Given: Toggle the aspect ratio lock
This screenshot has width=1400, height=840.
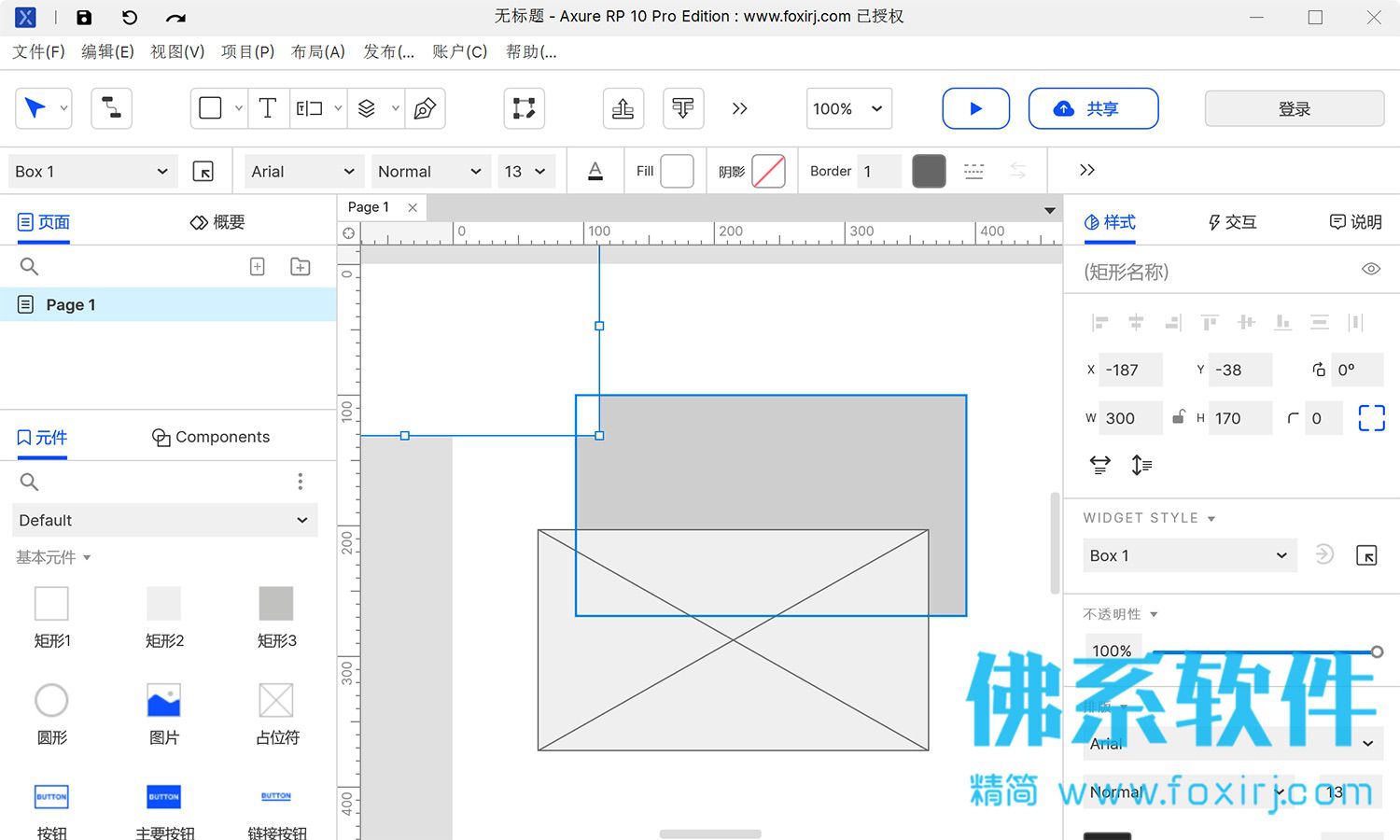Looking at the screenshot, I should (x=1179, y=417).
